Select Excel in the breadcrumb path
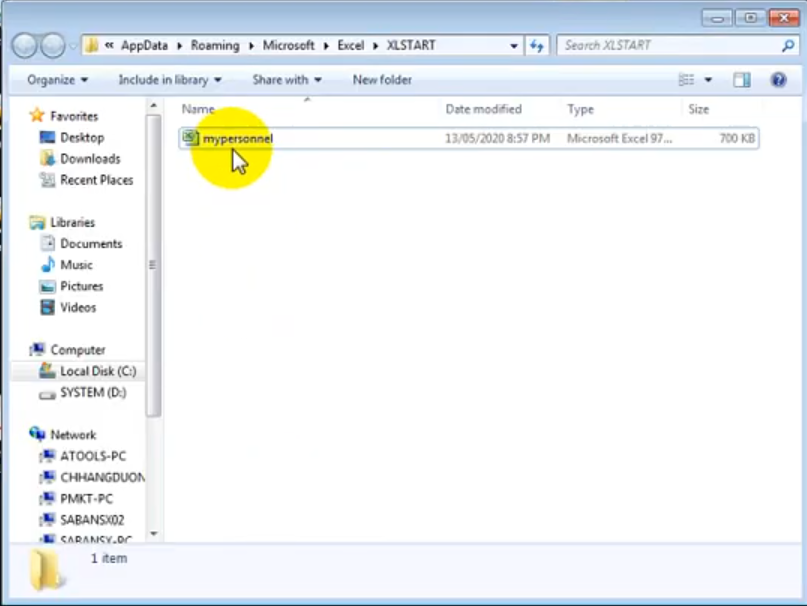This screenshot has height=606, width=807. (350, 45)
